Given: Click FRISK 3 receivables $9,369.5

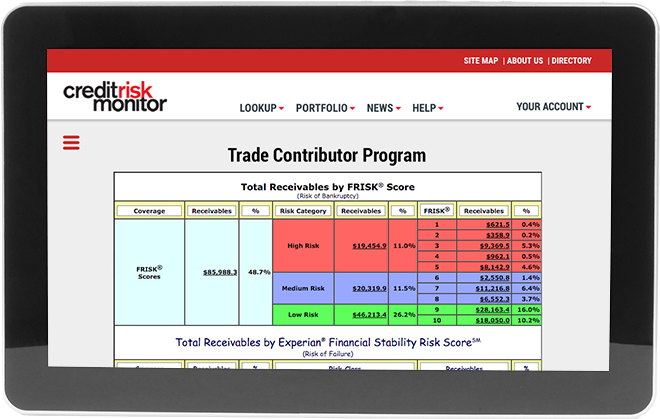Looking at the screenshot, I should [495, 246].
